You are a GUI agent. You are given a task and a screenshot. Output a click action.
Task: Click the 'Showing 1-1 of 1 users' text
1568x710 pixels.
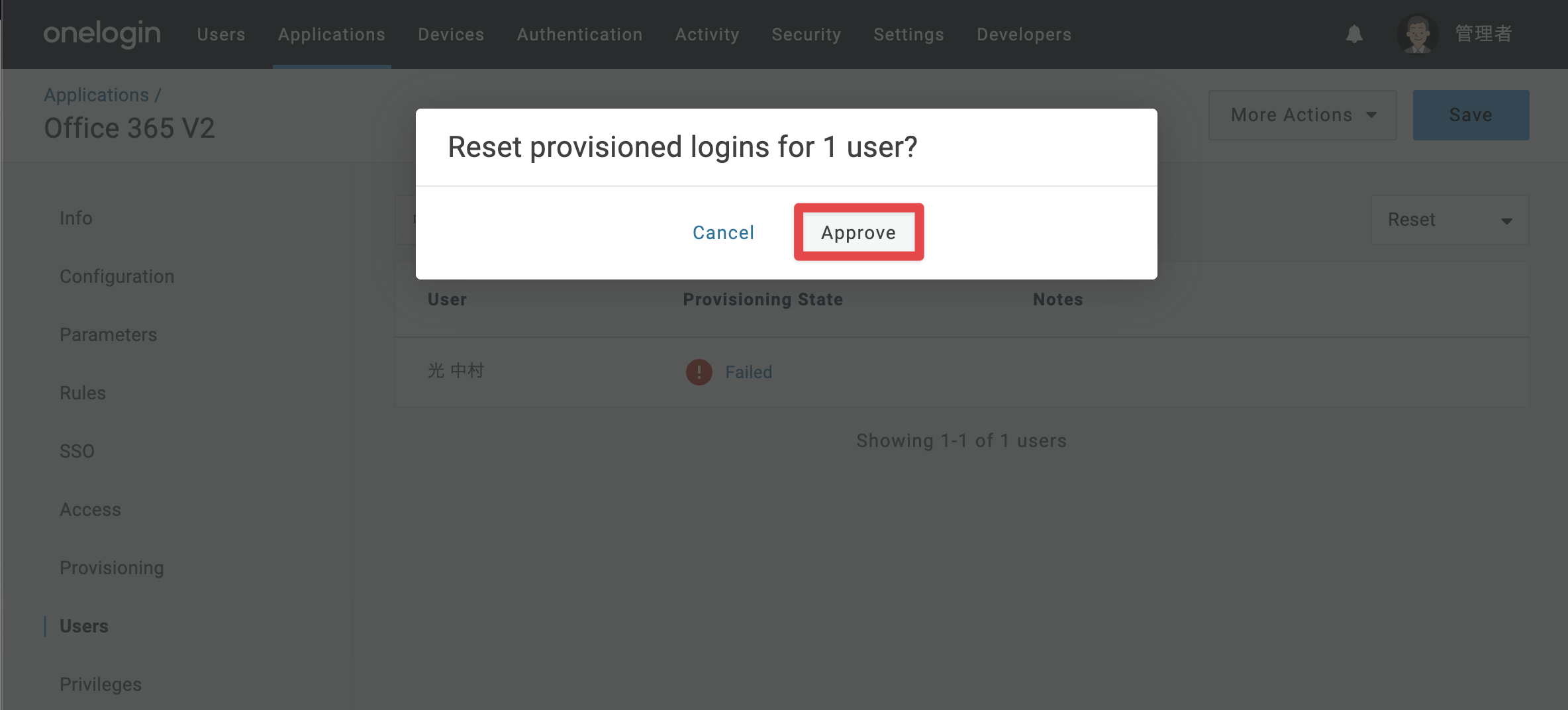(x=961, y=440)
